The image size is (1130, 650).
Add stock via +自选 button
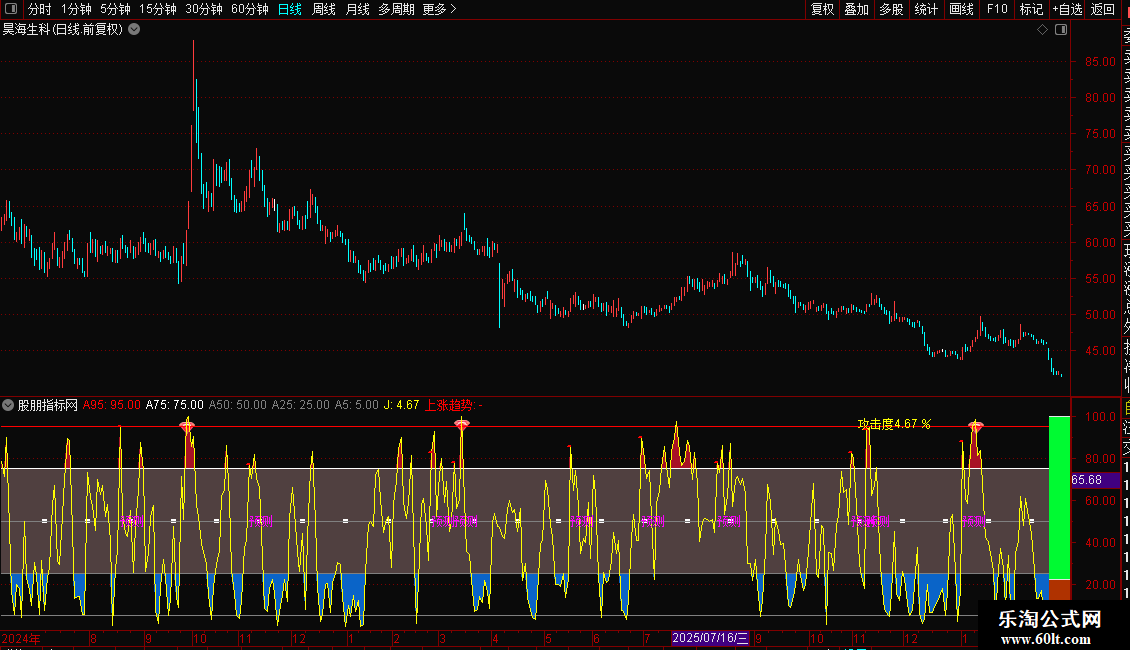tap(1067, 9)
